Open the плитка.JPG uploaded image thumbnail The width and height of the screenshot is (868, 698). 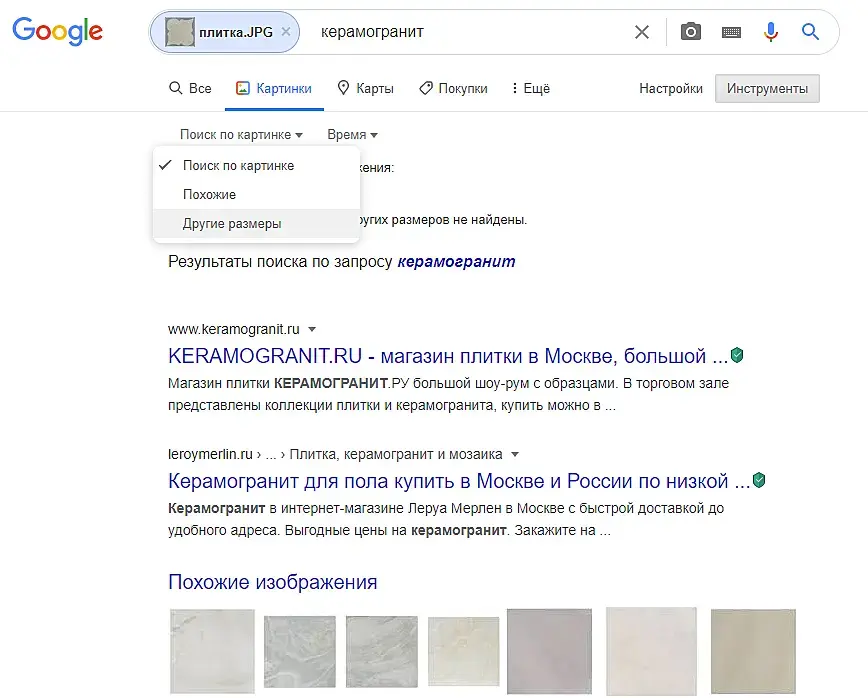coord(180,32)
